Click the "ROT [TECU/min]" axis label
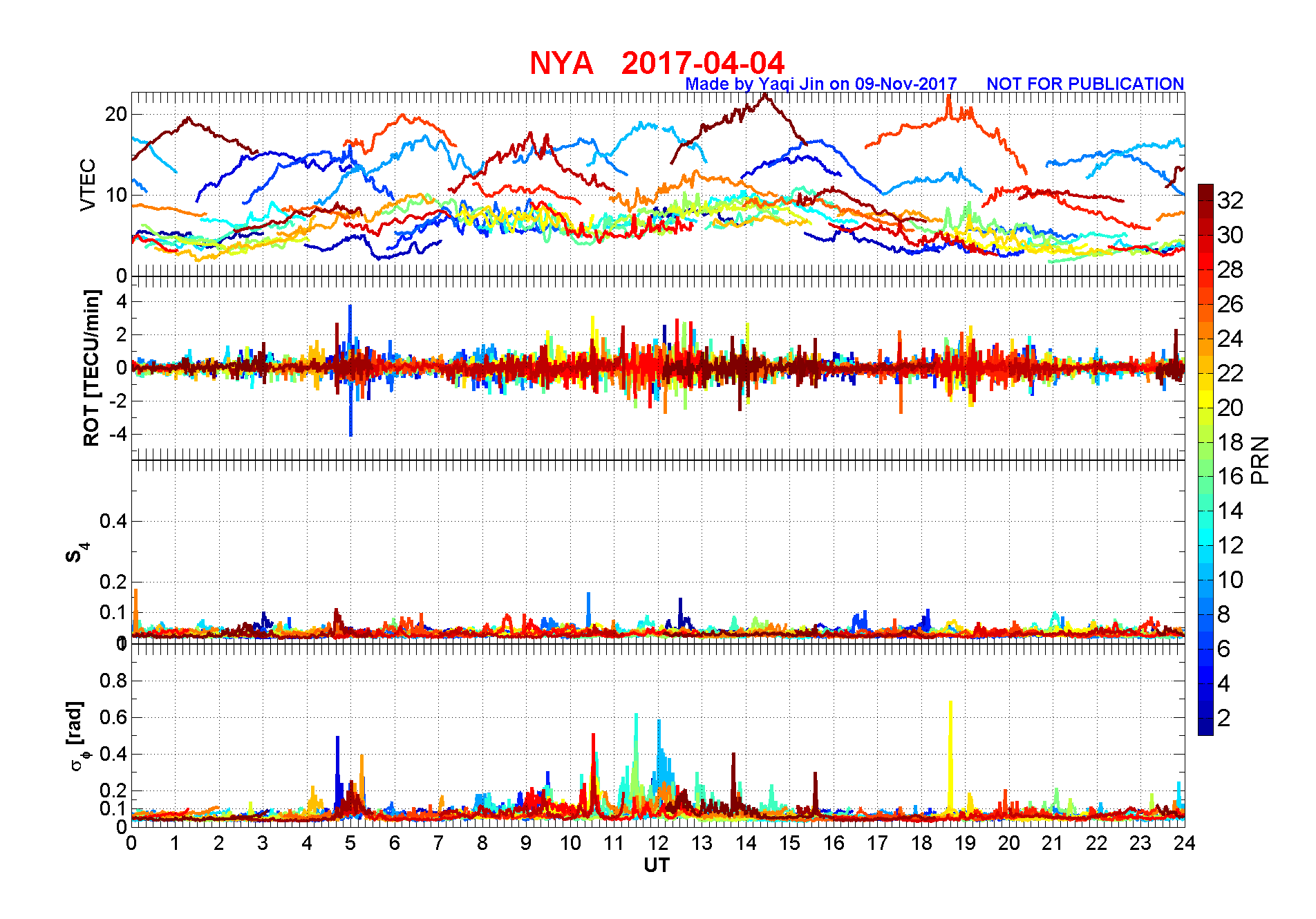The width and height of the screenshot is (1316, 919). tap(91, 368)
